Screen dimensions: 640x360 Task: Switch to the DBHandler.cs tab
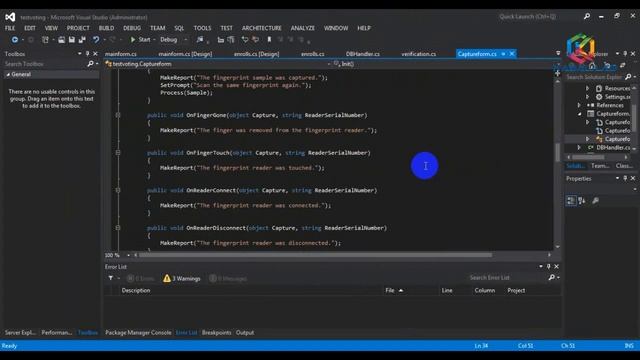pyautogui.click(x=362, y=54)
